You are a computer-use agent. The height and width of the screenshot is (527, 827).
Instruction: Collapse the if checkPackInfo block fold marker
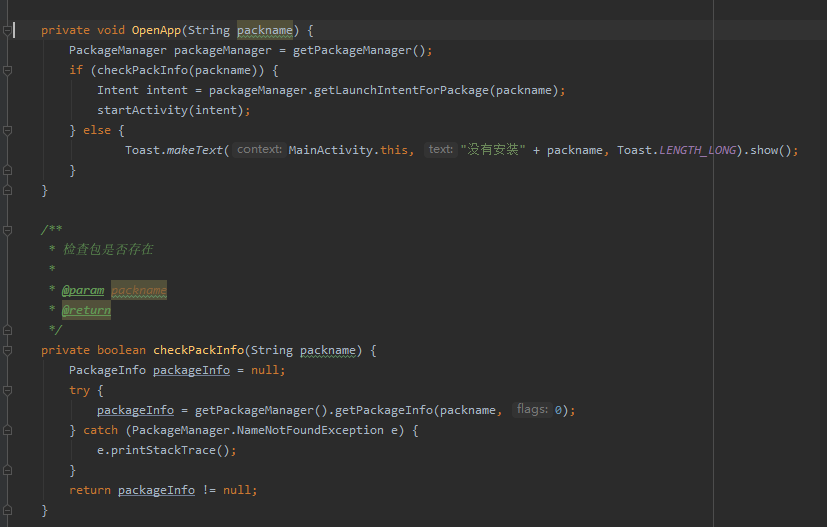click(x=8, y=70)
